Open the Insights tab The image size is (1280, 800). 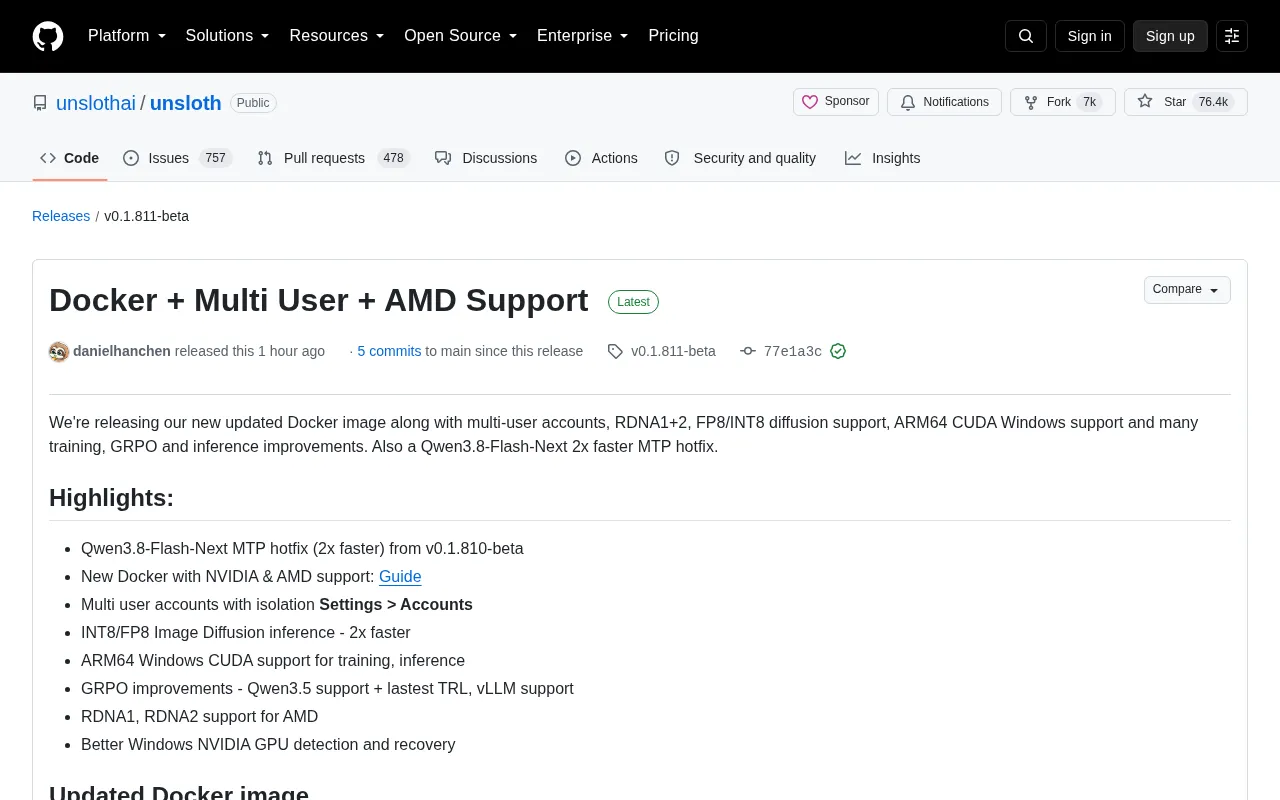pyautogui.click(x=882, y=158)
